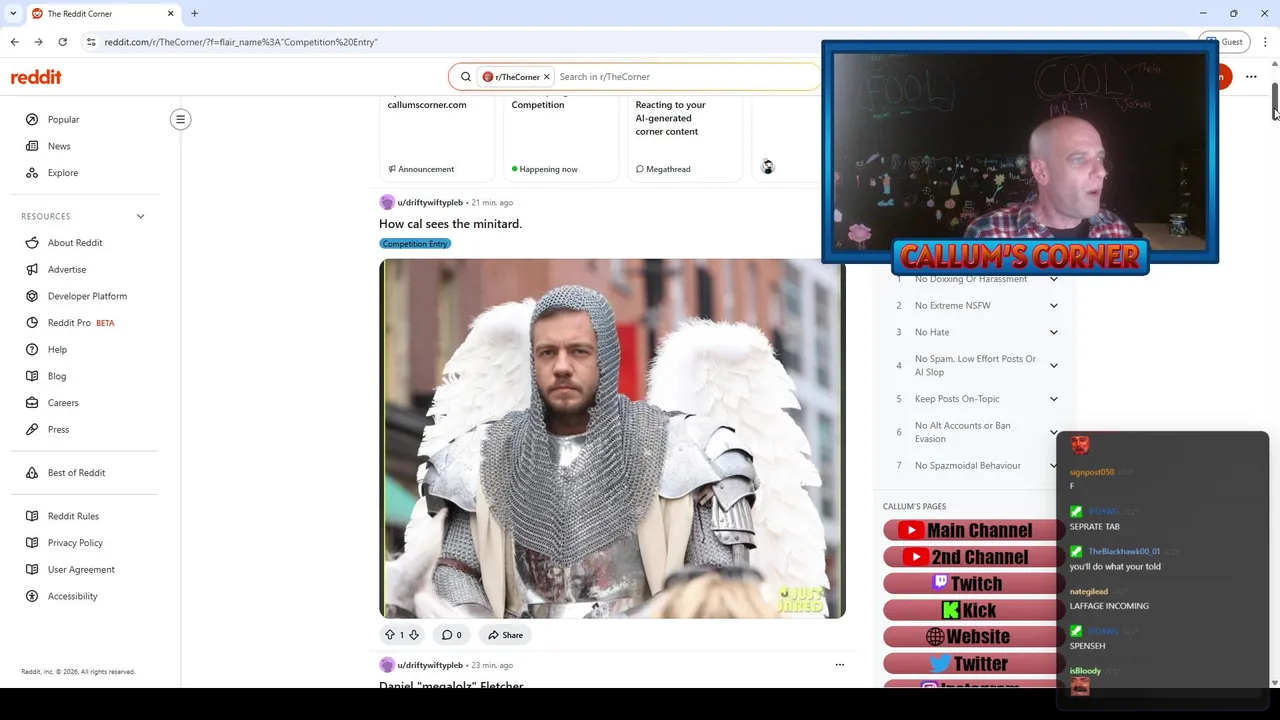Close The Reddit Corner tab
This screenshot has height=720, width=1280.
coord(170,14)
